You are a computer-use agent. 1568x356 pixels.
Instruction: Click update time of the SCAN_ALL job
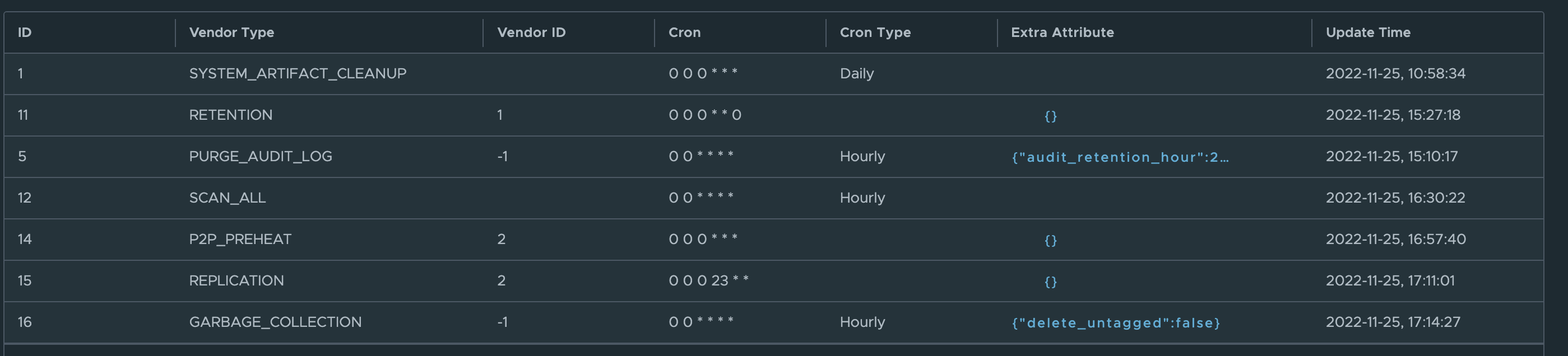click(x=1394, y=198)
